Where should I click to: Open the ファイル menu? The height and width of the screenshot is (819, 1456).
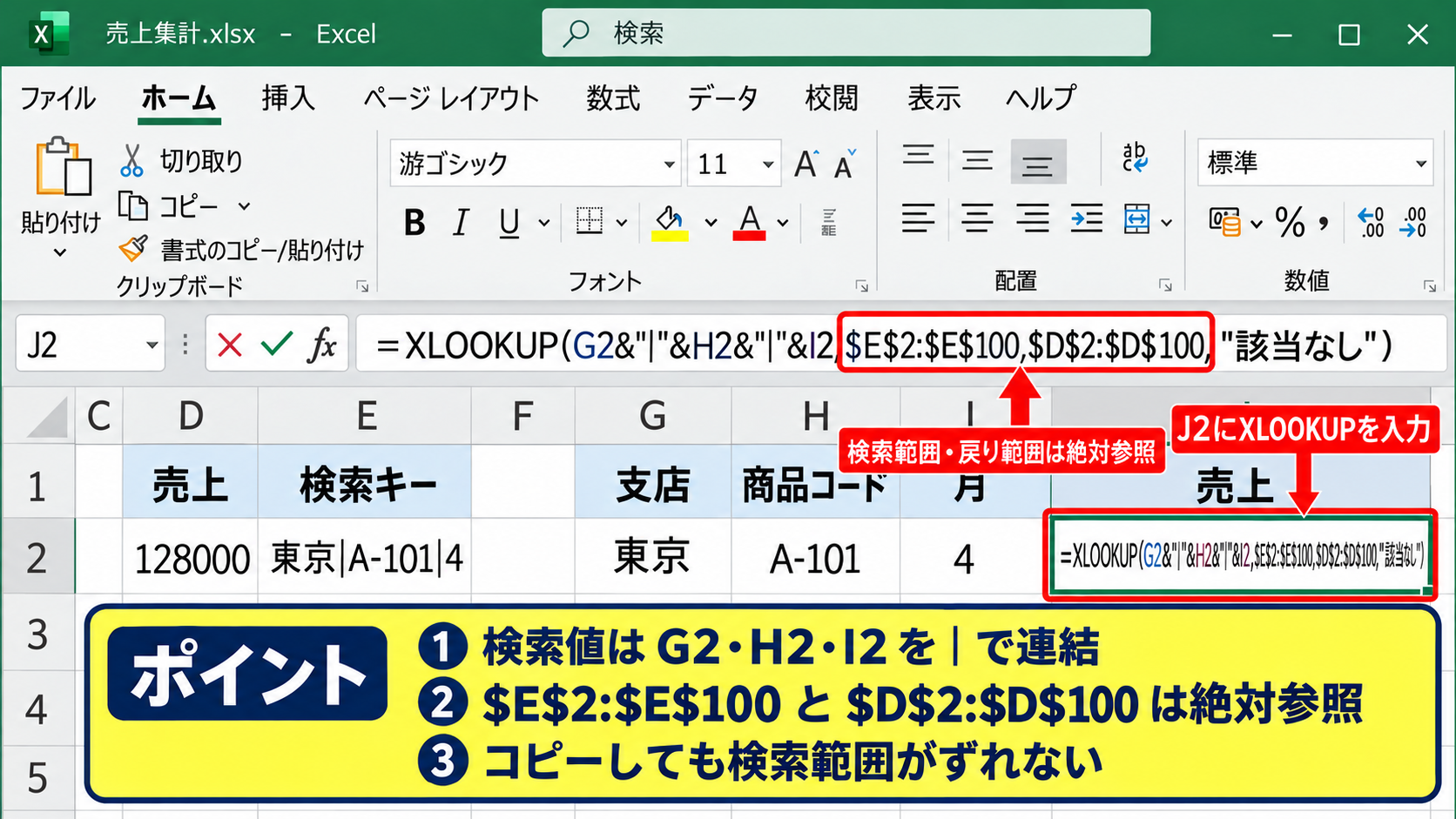click(57, 98)
